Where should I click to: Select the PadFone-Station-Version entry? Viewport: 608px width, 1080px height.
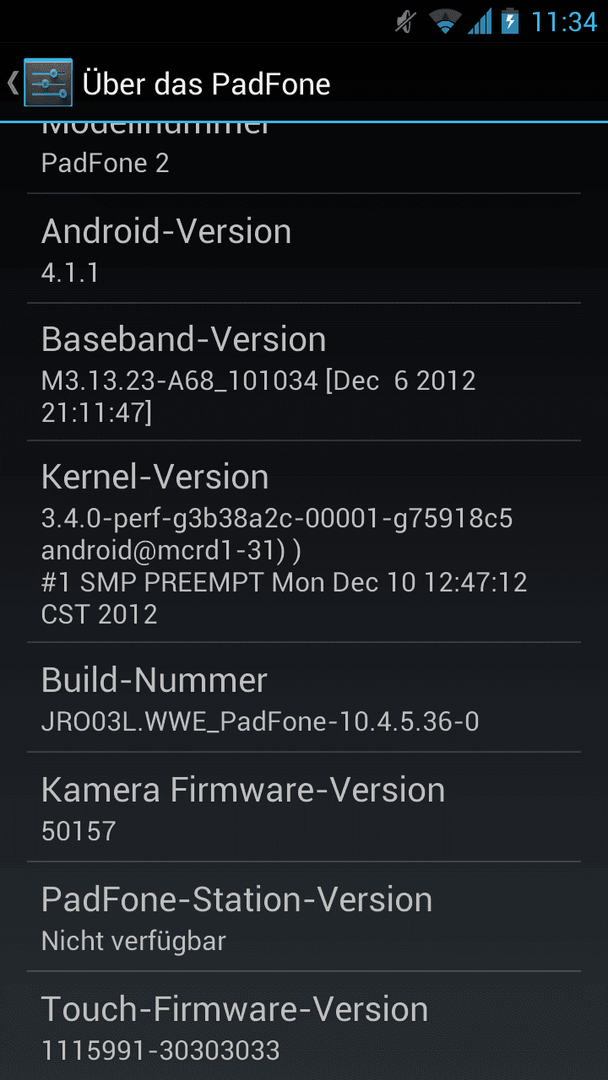click(x=304, y=917)
